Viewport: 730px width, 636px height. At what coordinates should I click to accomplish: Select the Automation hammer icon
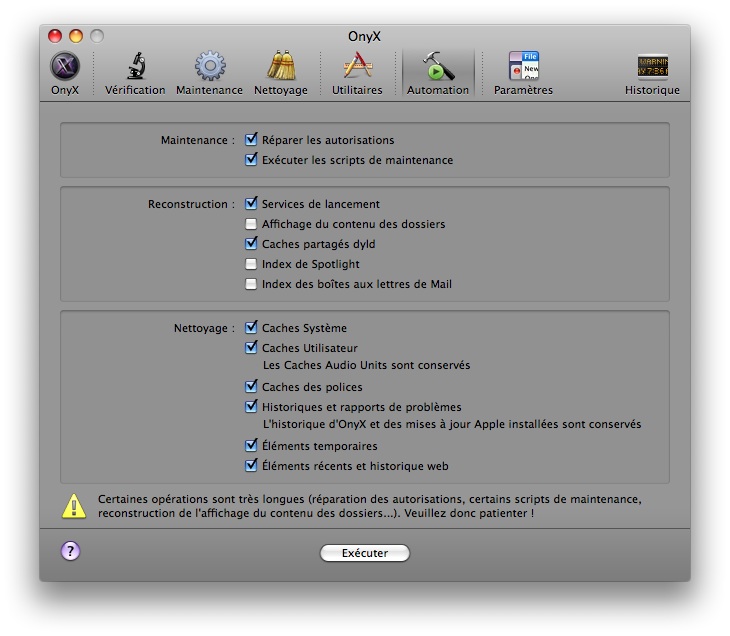pos(438,66)
